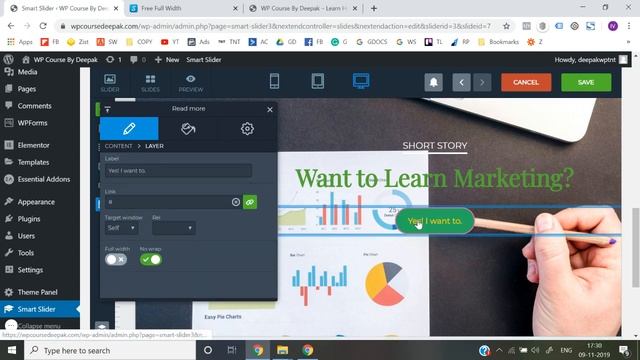
Task: Click the CANCEL button
Action: (526, 82)
